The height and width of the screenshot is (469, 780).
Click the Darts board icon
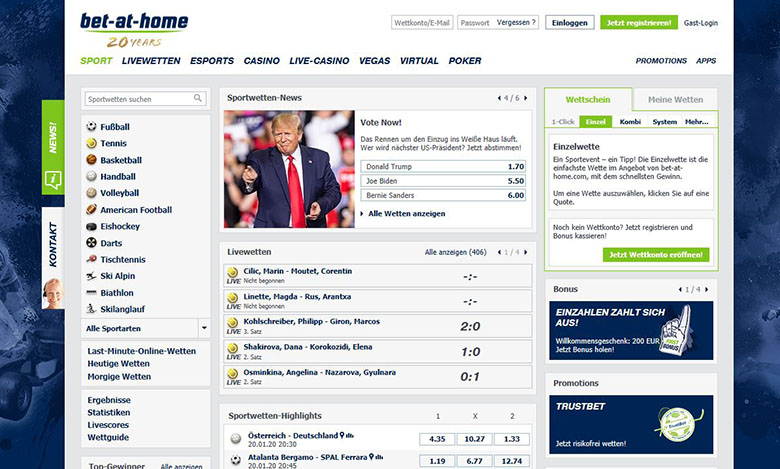click(91, 243)
